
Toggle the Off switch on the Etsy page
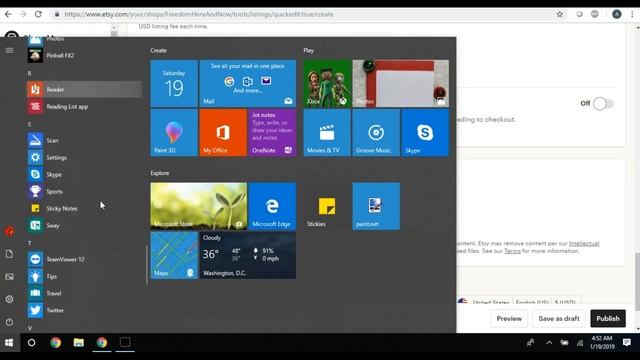pos(603,104)
